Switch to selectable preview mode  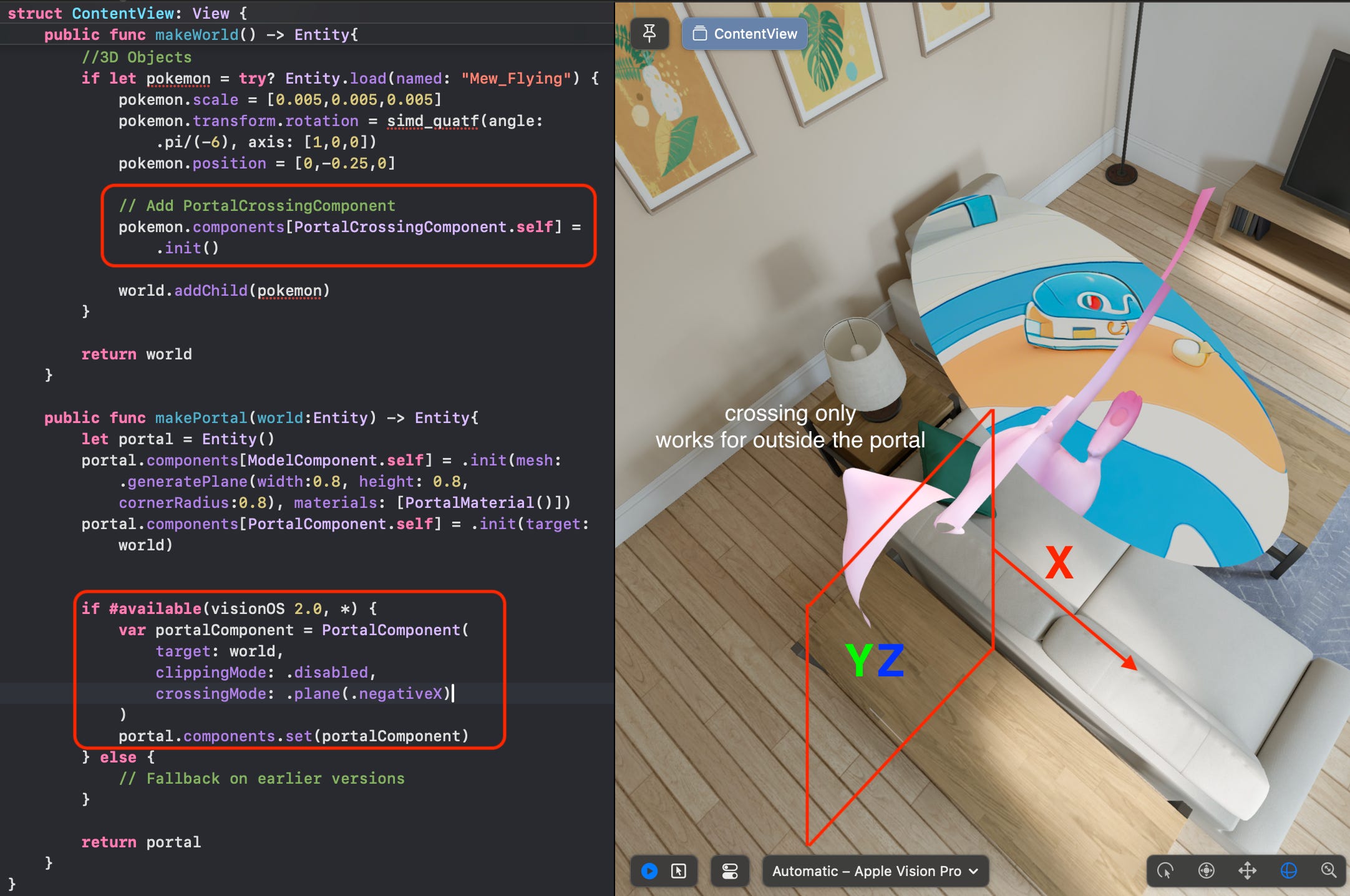click(679, 870)
